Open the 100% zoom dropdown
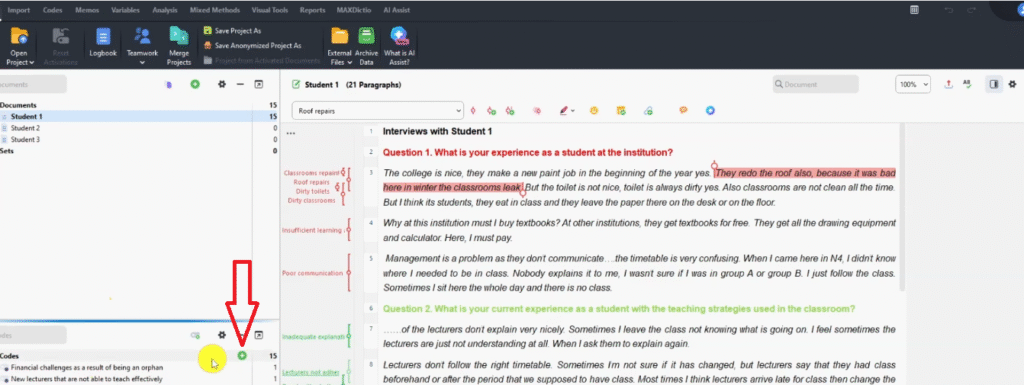 pos(912,85)
